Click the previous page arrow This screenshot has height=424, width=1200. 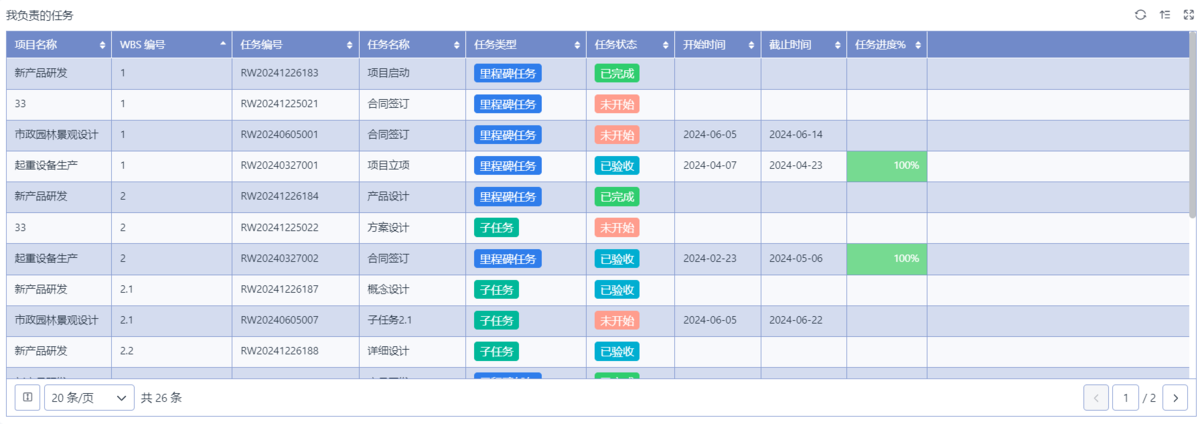tap(1096, 398)
